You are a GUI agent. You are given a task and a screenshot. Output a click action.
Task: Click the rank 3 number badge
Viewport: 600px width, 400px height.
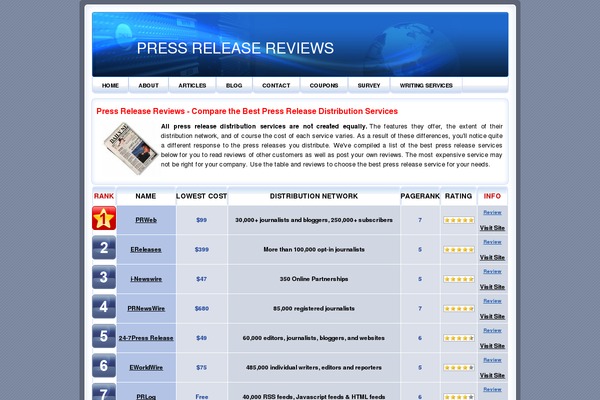point(104,277)
